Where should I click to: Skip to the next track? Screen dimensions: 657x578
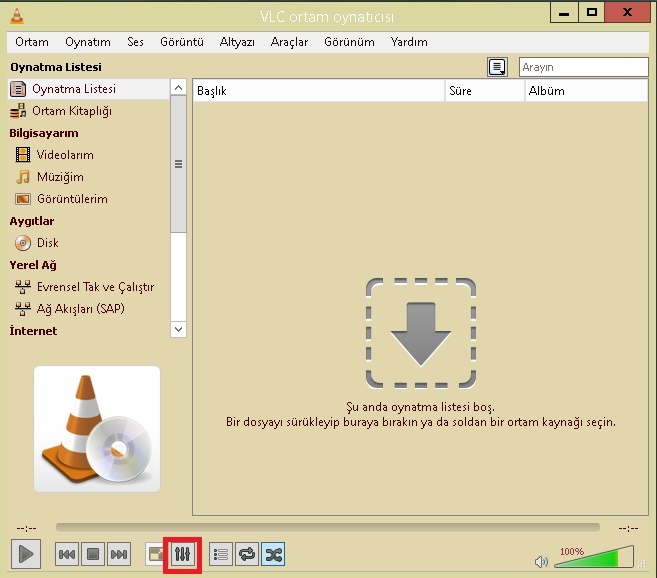click(x=119, y=554)
